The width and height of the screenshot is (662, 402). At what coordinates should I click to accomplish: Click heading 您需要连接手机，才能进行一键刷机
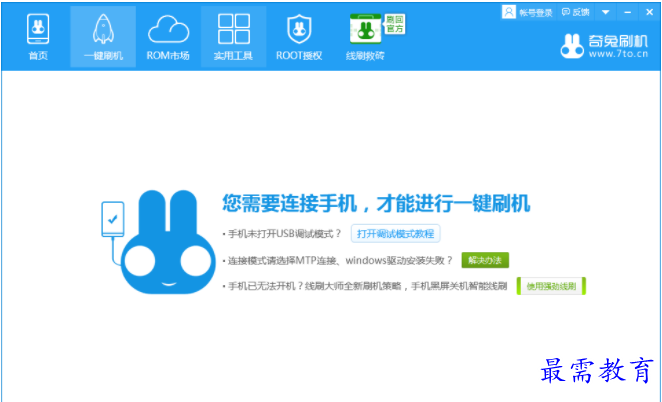coord(376,203)
